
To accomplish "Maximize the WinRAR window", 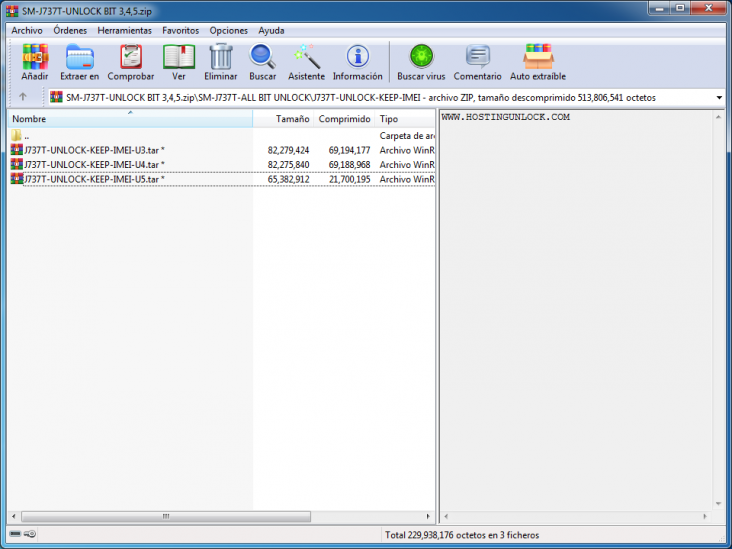I will tap(681, 8).
